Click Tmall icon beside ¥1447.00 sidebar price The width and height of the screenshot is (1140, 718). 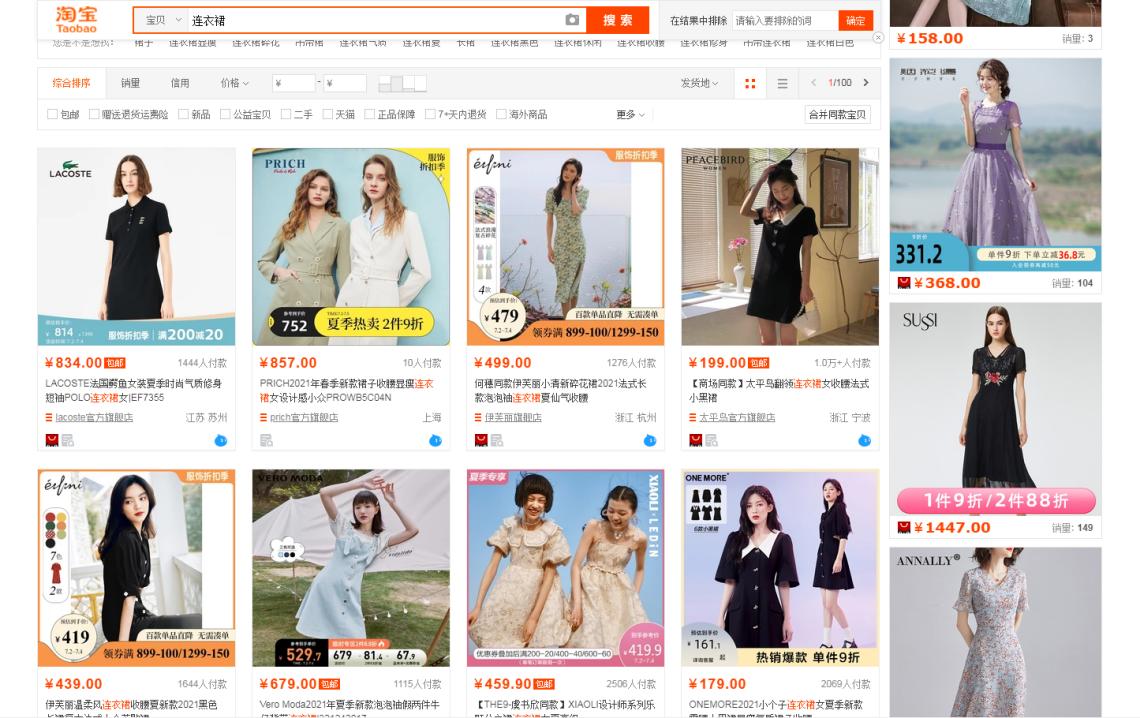[x=904, y=528]
